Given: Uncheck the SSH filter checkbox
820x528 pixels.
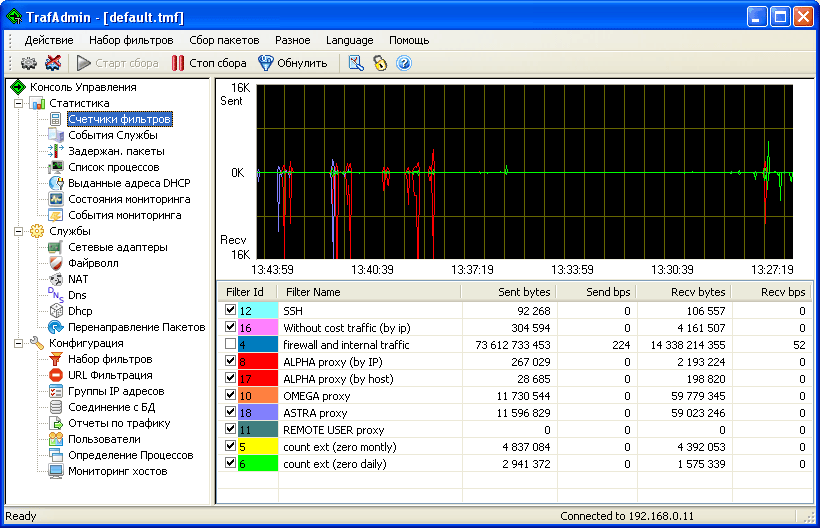Looking at the screenshot, I should click(231, 311).
